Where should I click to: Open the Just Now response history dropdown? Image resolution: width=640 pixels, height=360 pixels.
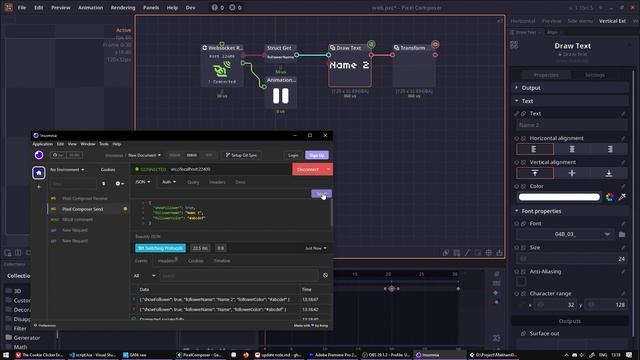[316, 248]
